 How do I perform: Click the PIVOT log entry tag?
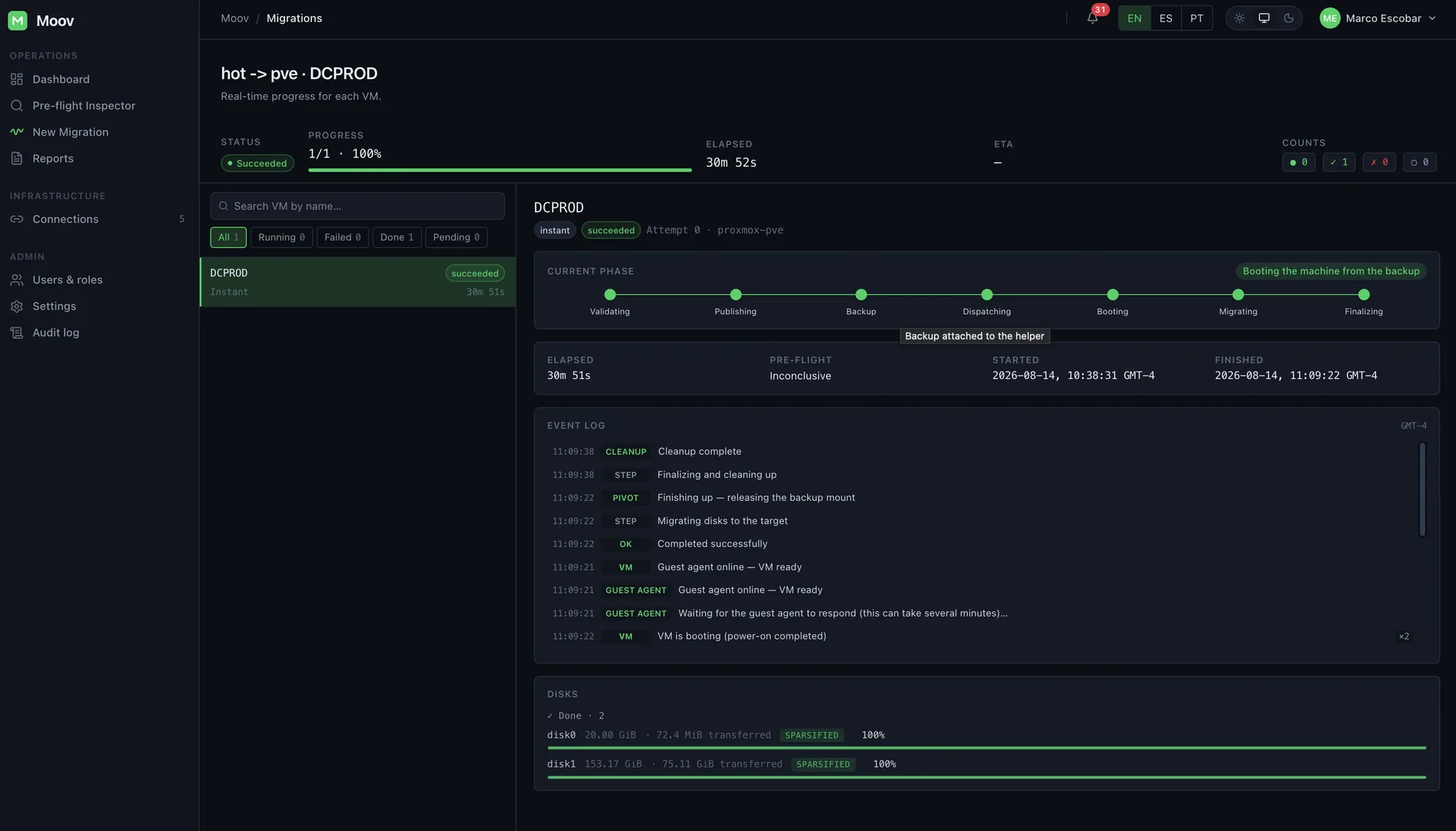pyautogui.click(x=625, y=498)
